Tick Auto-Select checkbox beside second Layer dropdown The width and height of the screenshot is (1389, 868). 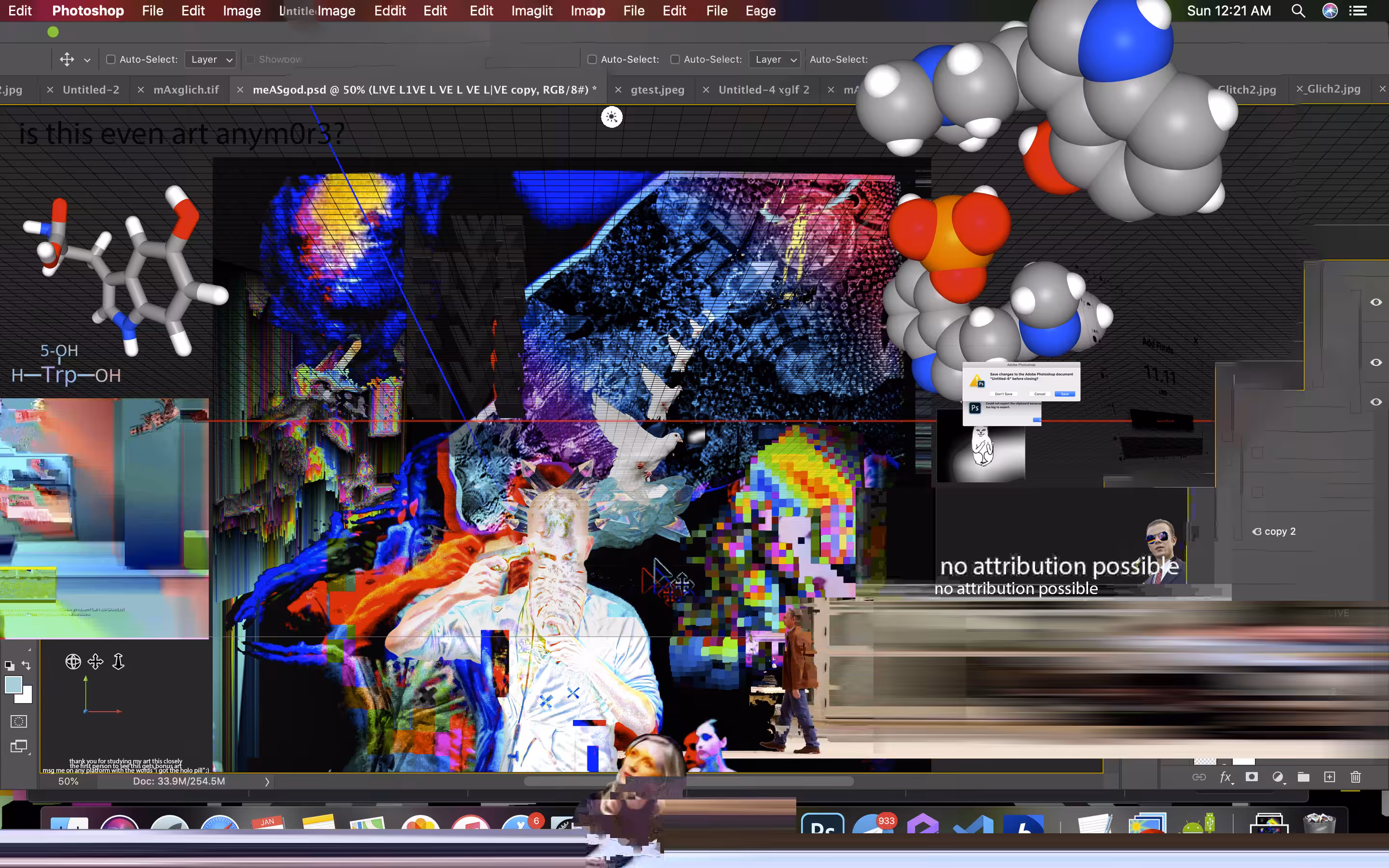675,59
